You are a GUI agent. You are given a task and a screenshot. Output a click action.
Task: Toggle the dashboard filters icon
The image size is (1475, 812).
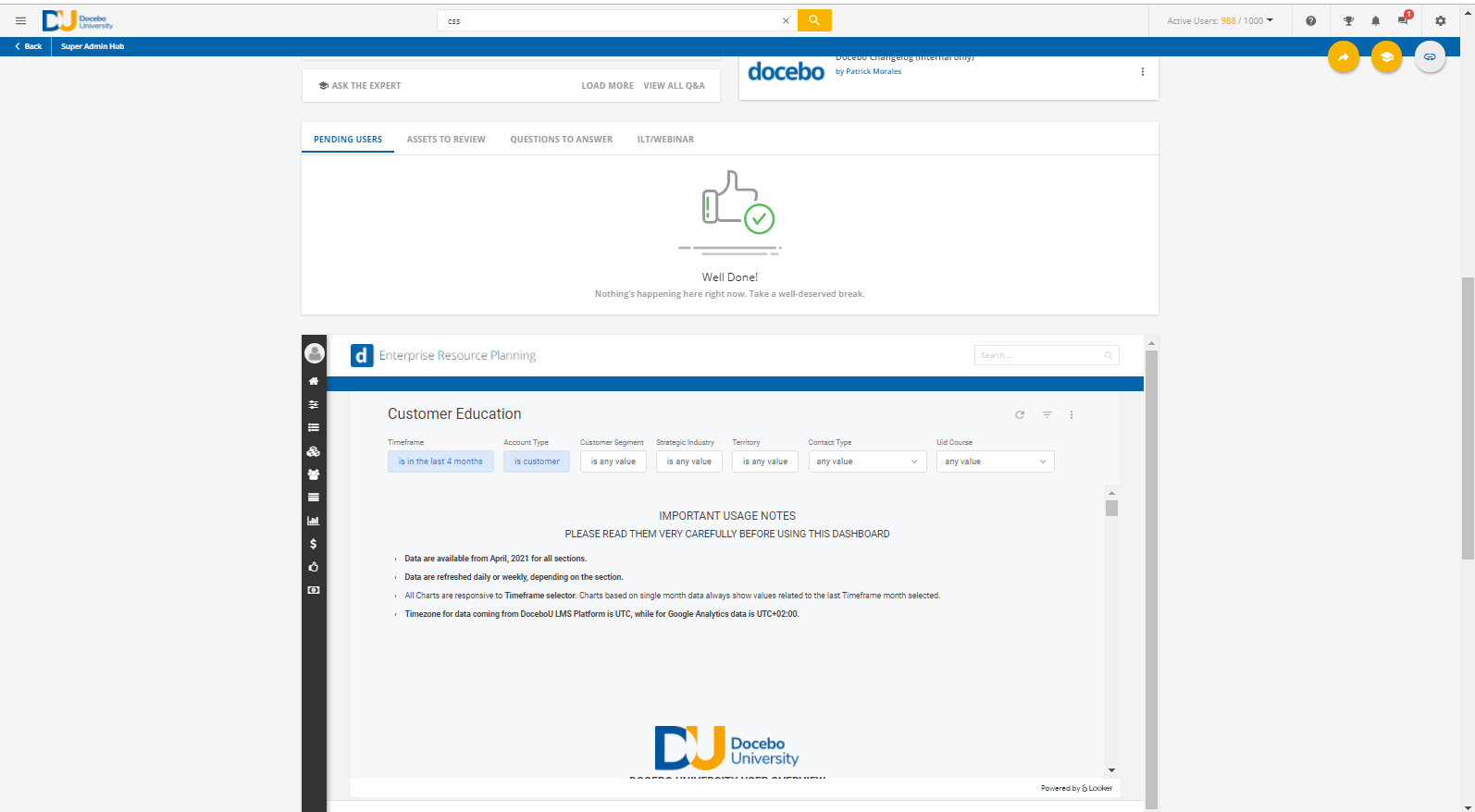pyautogui.click(x=1047, y=414)
